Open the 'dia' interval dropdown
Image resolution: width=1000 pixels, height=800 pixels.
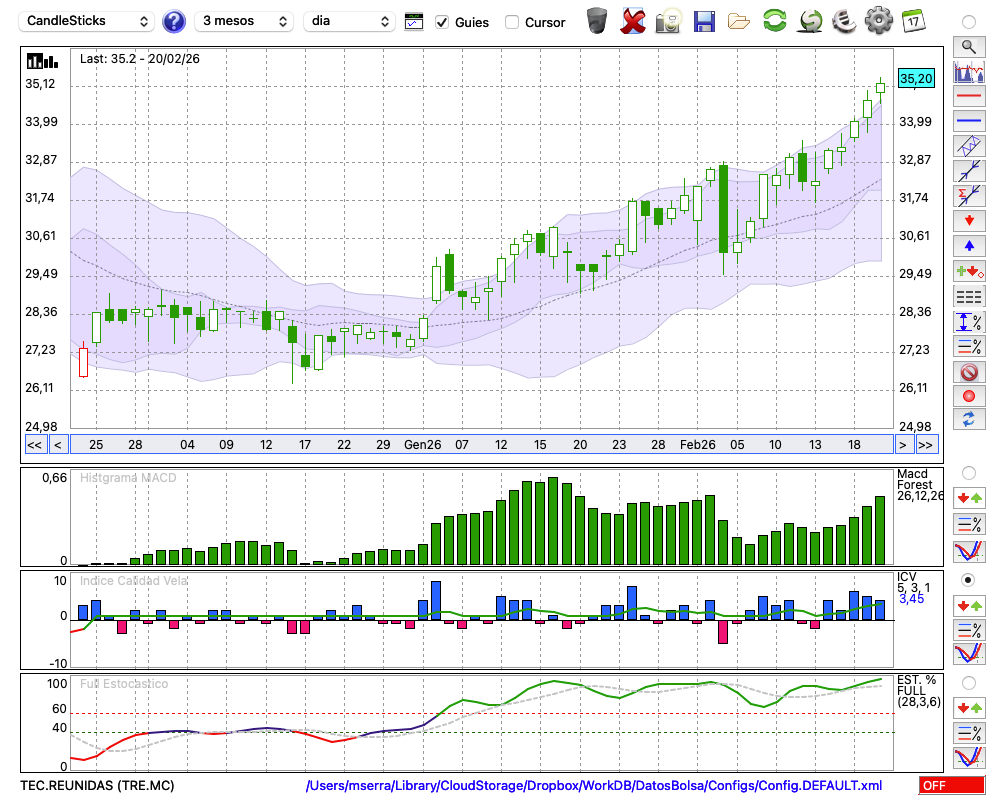[x=351, y=21]
